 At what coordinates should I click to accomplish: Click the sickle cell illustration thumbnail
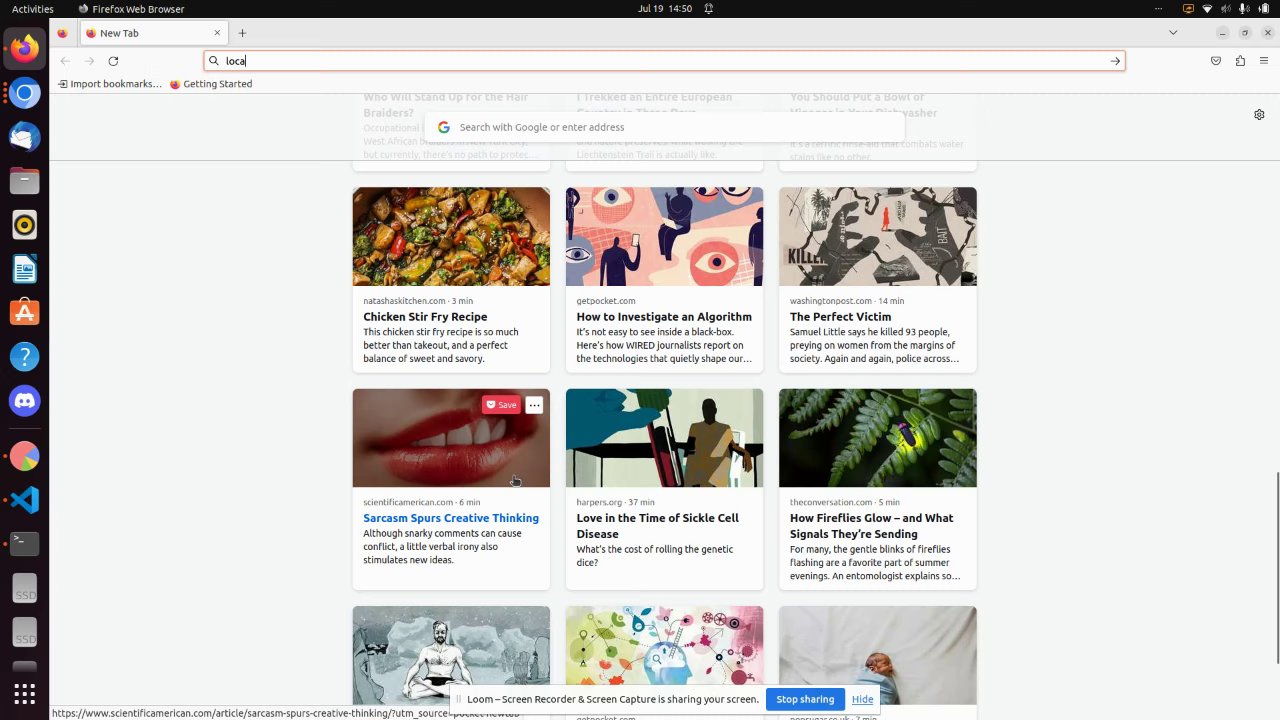[x=664, y=438]
